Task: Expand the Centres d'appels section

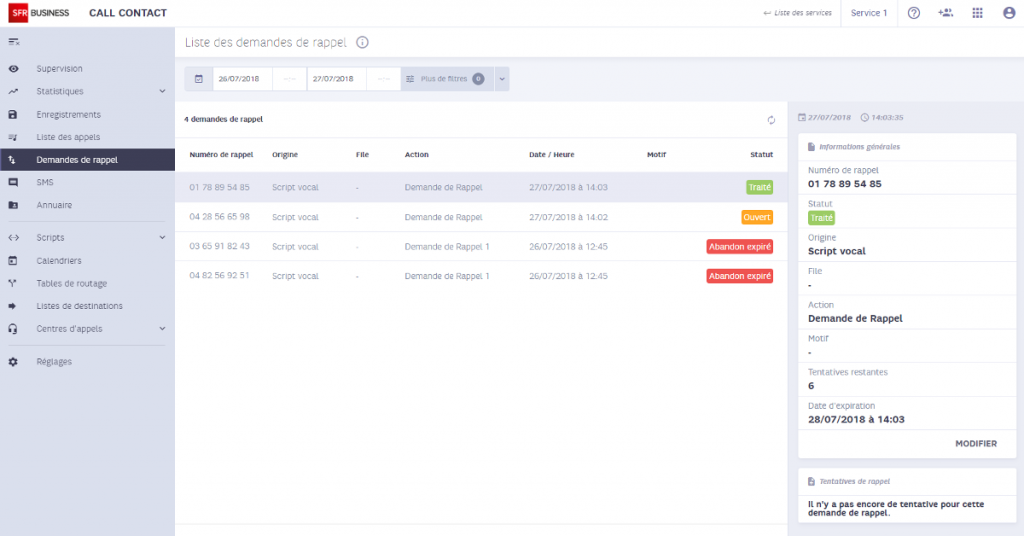Action: pyautogui.click(x=162, y=329)
